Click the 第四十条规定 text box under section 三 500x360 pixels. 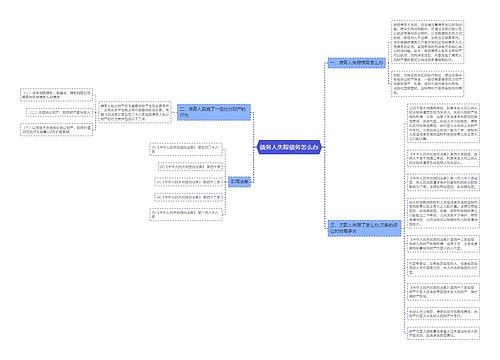[443, 159]
